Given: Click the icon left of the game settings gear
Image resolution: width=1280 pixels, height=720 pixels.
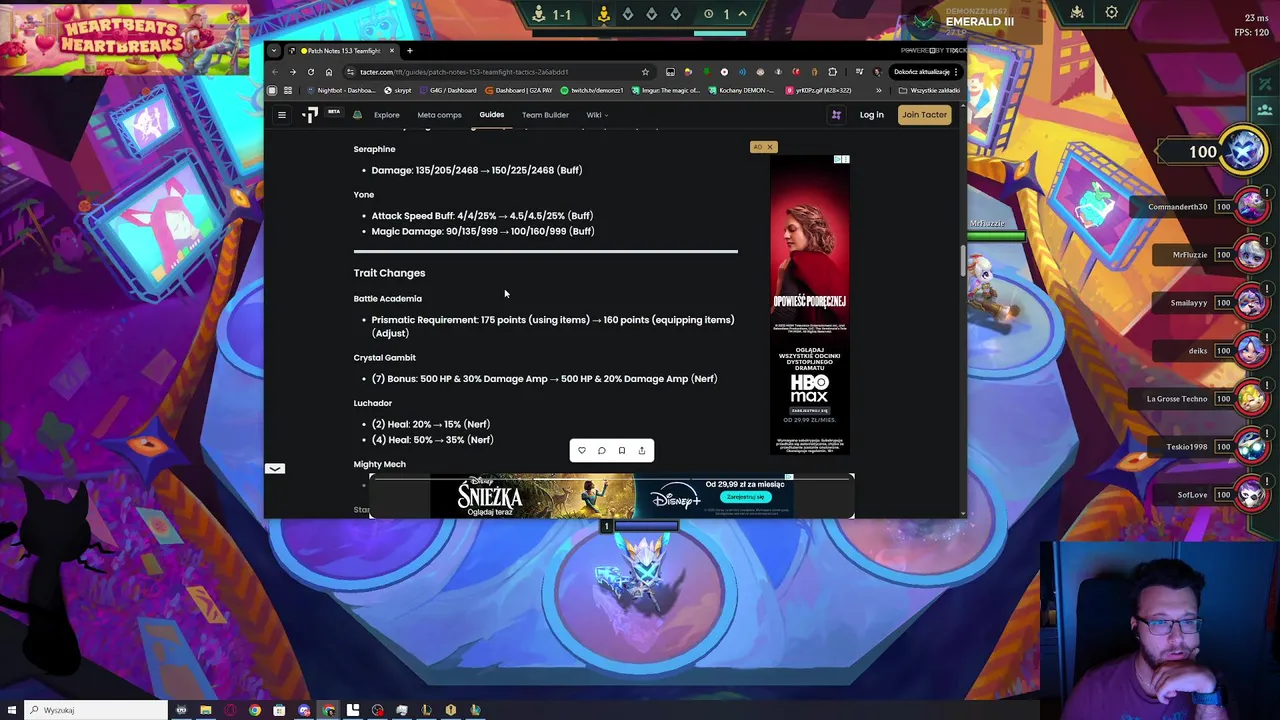Looking at the screenshot, I should click(x=1077, y=13).
